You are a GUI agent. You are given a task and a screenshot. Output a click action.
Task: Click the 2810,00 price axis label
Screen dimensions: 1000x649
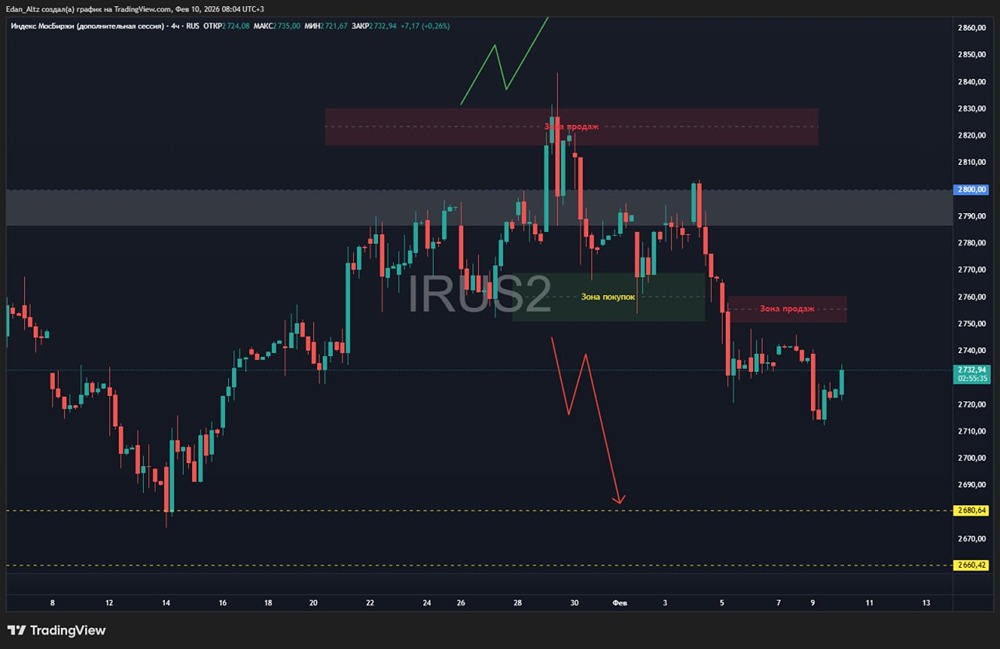coord(971,162)
